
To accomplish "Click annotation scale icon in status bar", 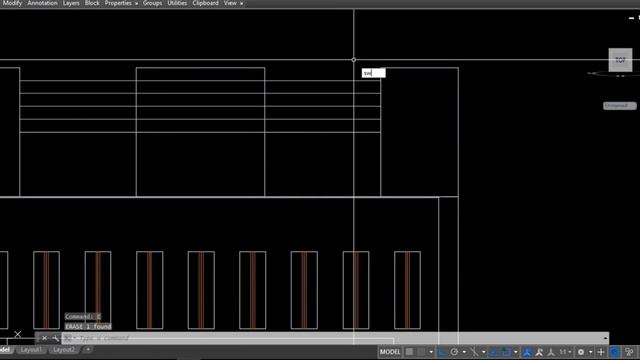I will point(551,351).
